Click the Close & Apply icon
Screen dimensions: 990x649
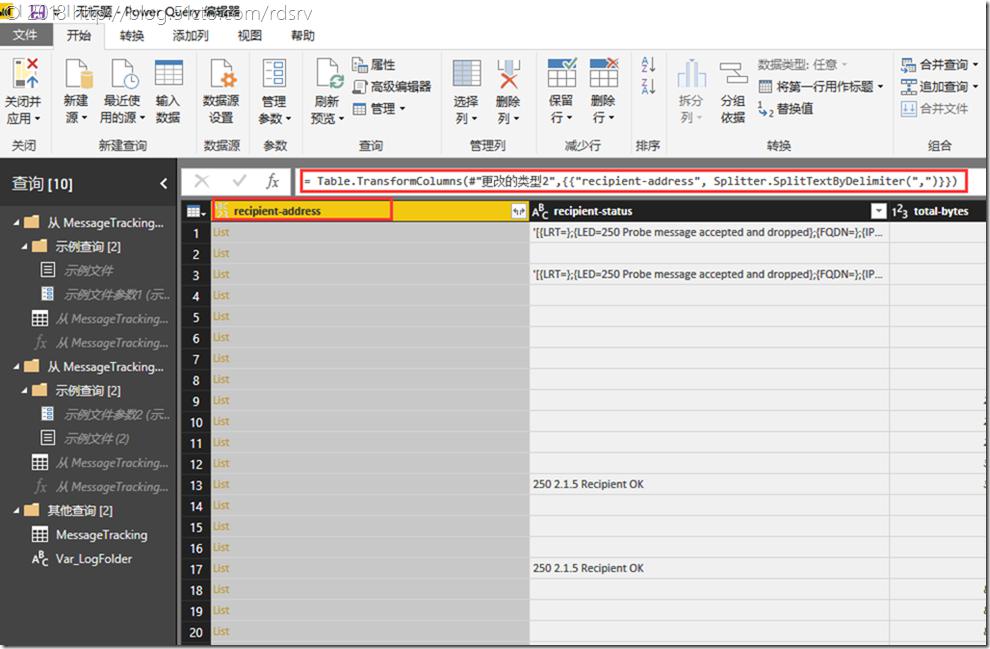point(25,73)
